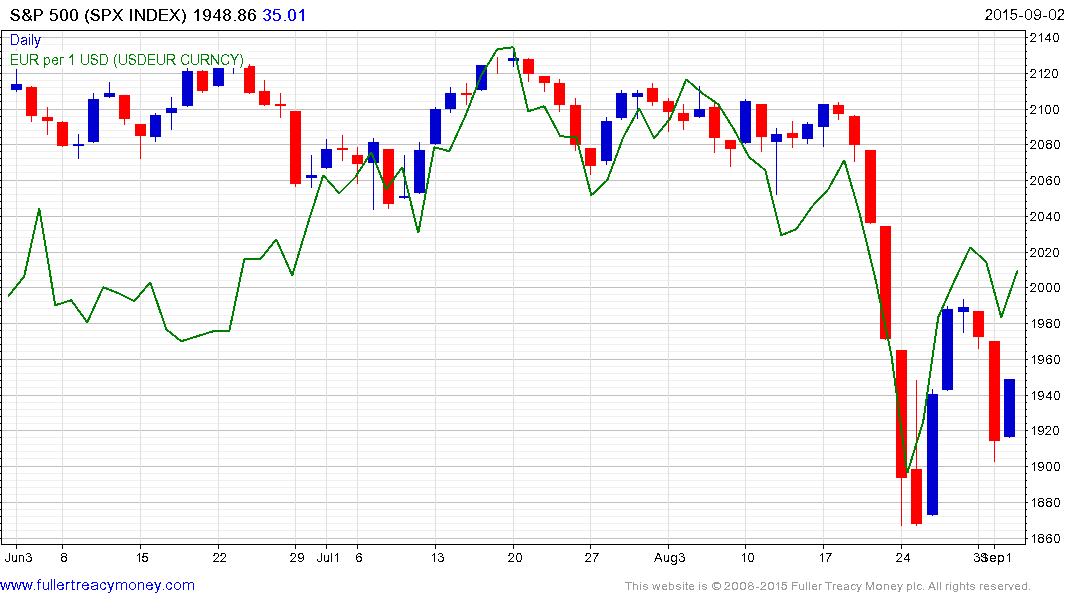Click the date label 8 in June
This screenshot has width=1075, height=600.
[64, 557]
